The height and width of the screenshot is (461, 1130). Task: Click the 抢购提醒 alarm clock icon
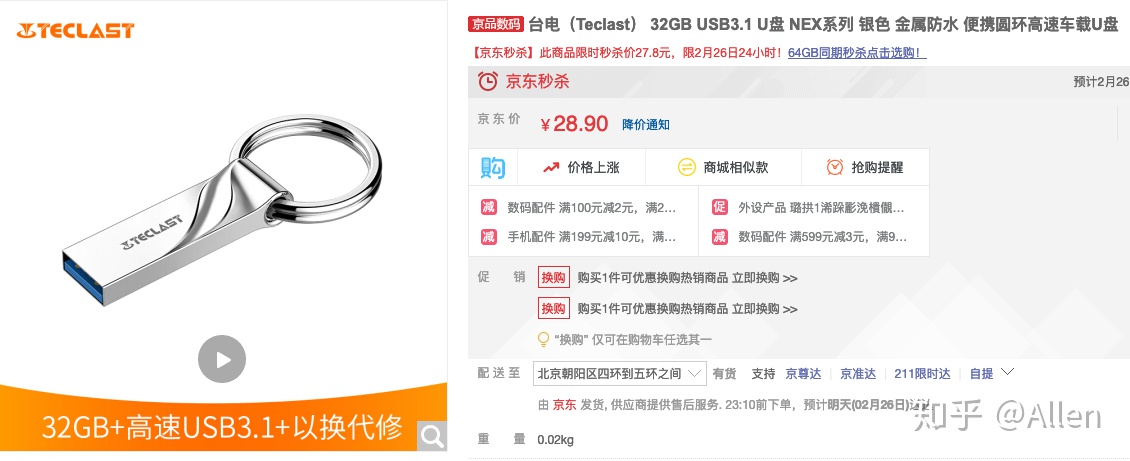point(835,167)
